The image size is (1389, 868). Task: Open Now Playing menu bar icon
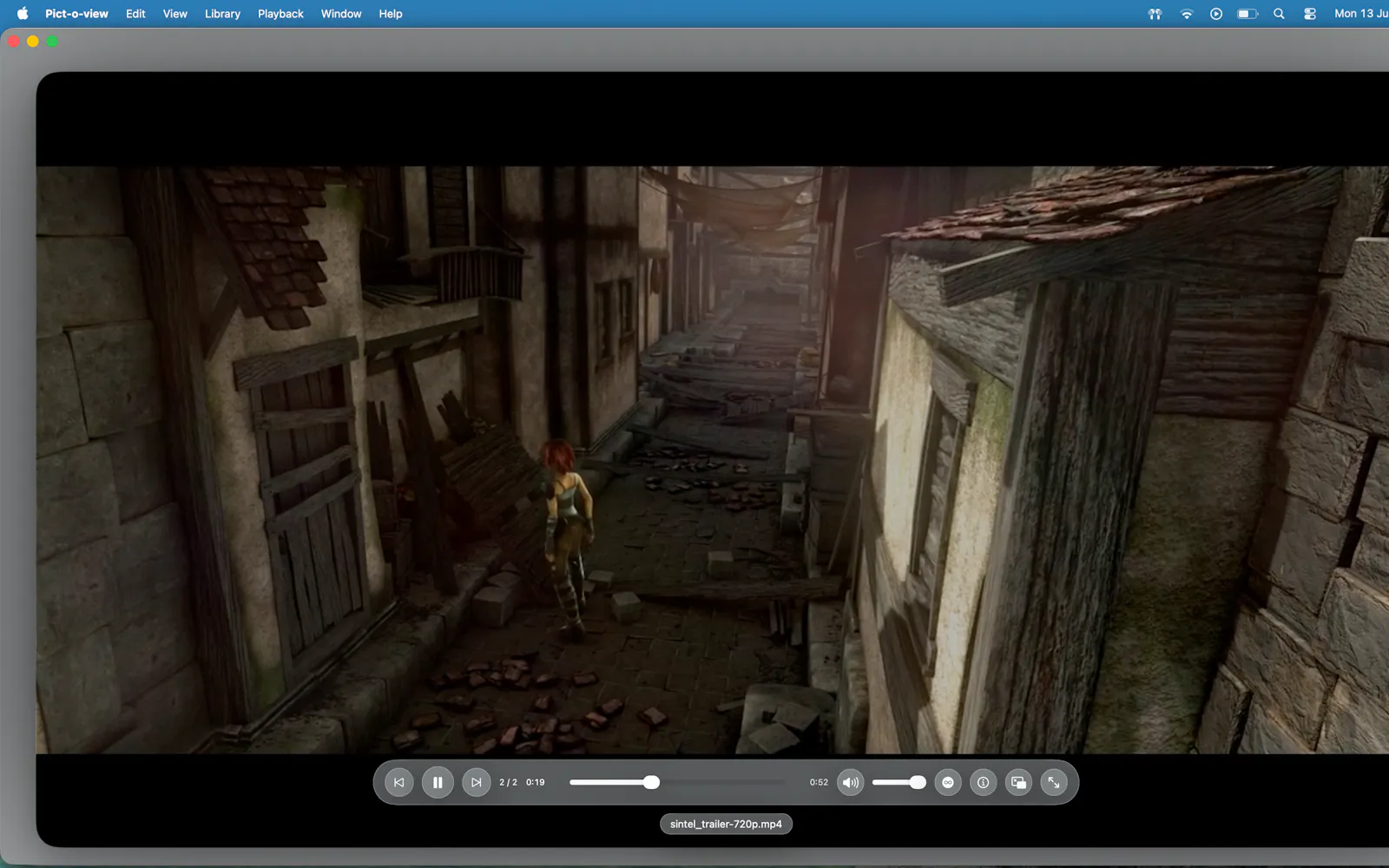click(1216, 14)
